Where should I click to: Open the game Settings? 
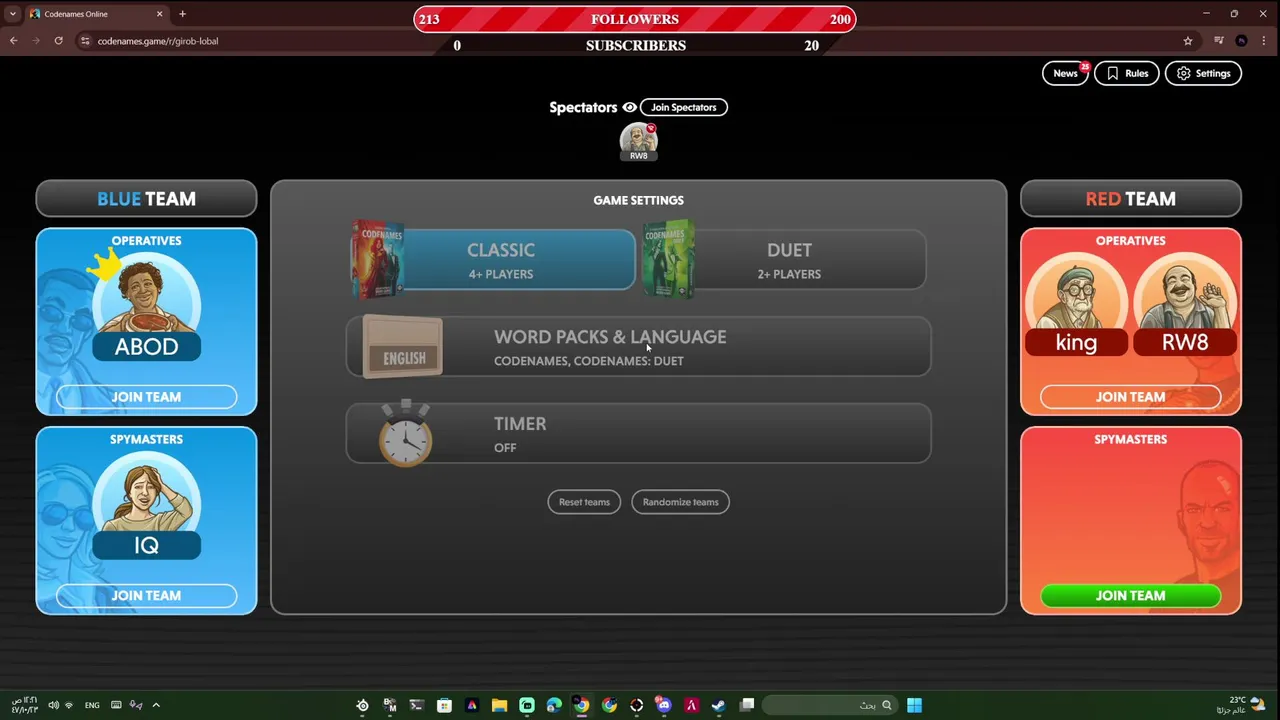(1203, 73)
